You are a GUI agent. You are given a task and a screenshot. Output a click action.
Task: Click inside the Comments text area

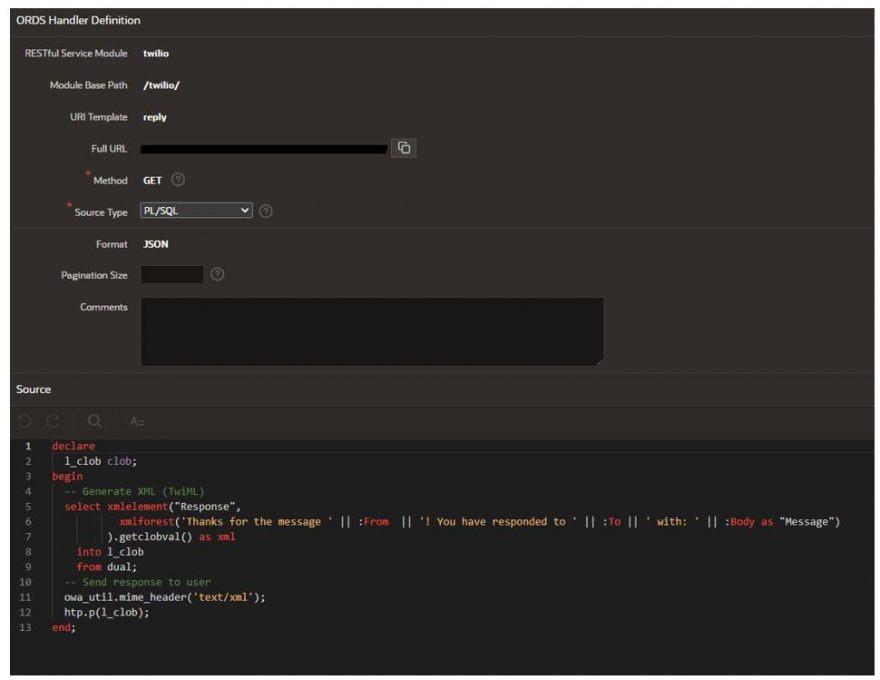pyautogui.click(x=370, y=330)
